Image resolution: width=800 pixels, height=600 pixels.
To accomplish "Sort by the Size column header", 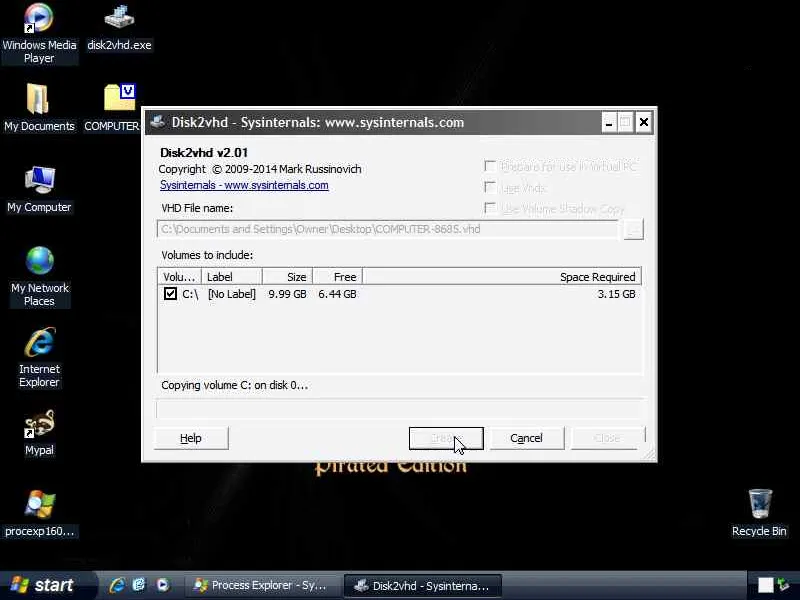I will pyautogui.click(x=287, y=277).
